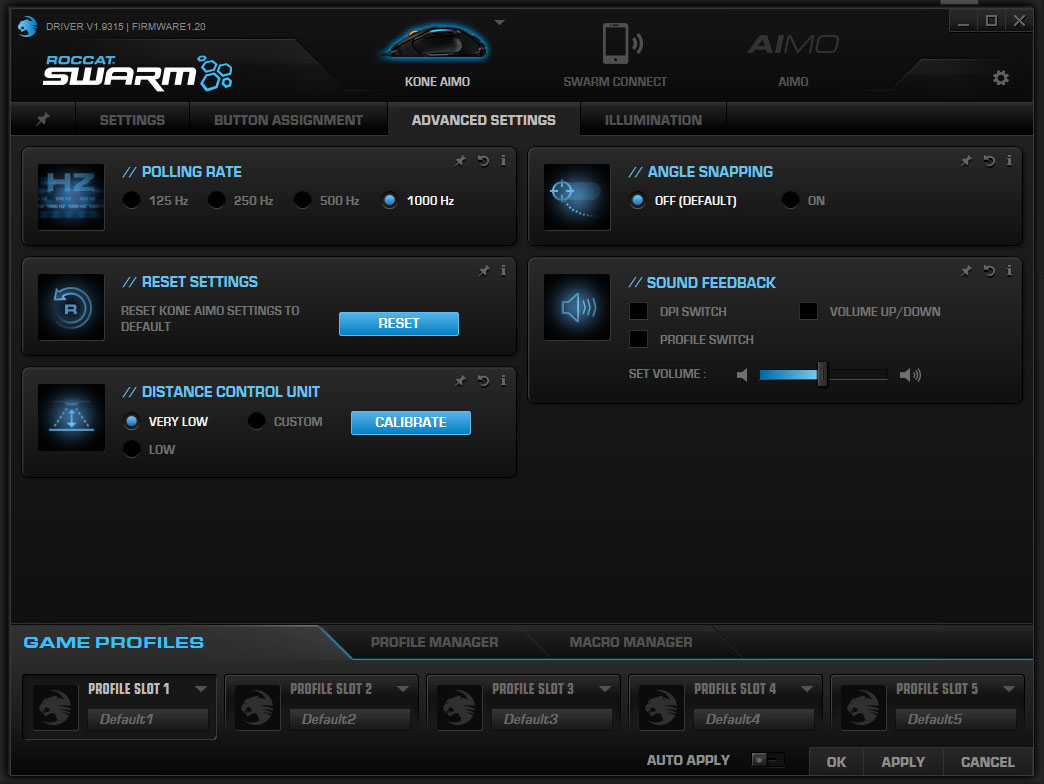Pin the Distance Control Unit panel
The height and width of the screenshot is (784, 1044).
point(460,380)
